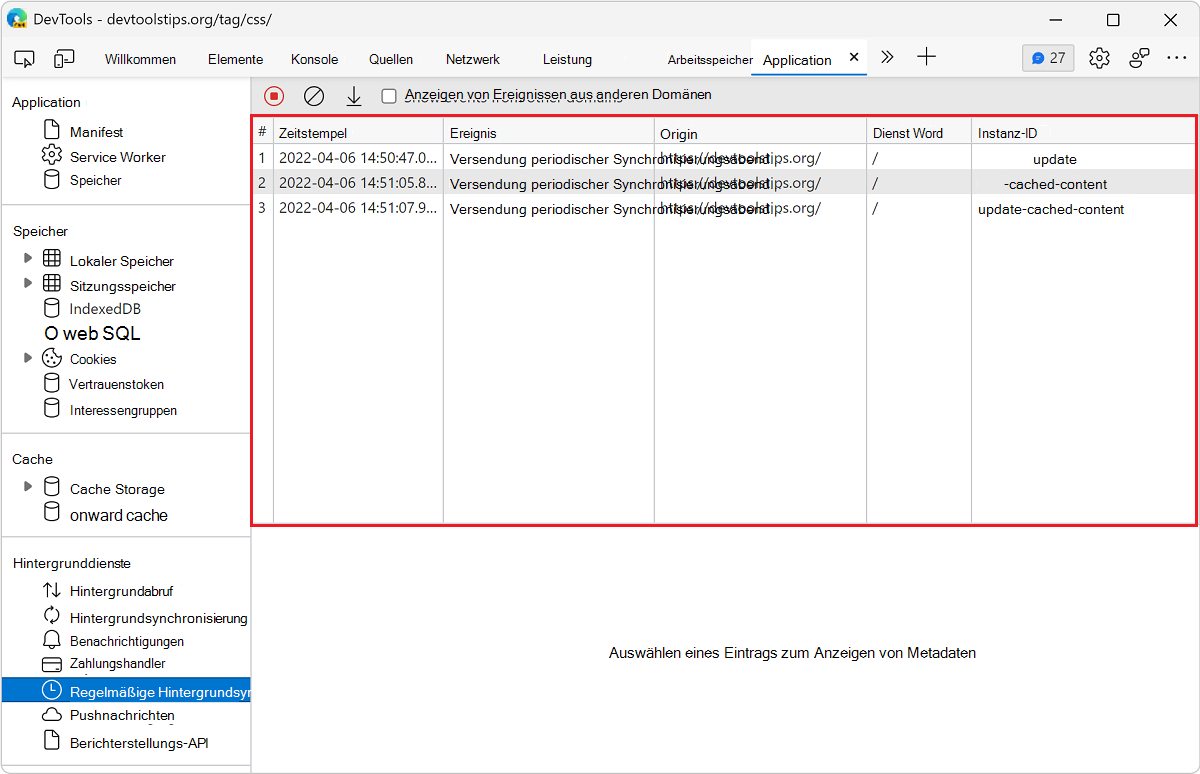The image size is (1200, 774).
Task: Click the Hintergrundabruf label
Action: coord(121,591)
